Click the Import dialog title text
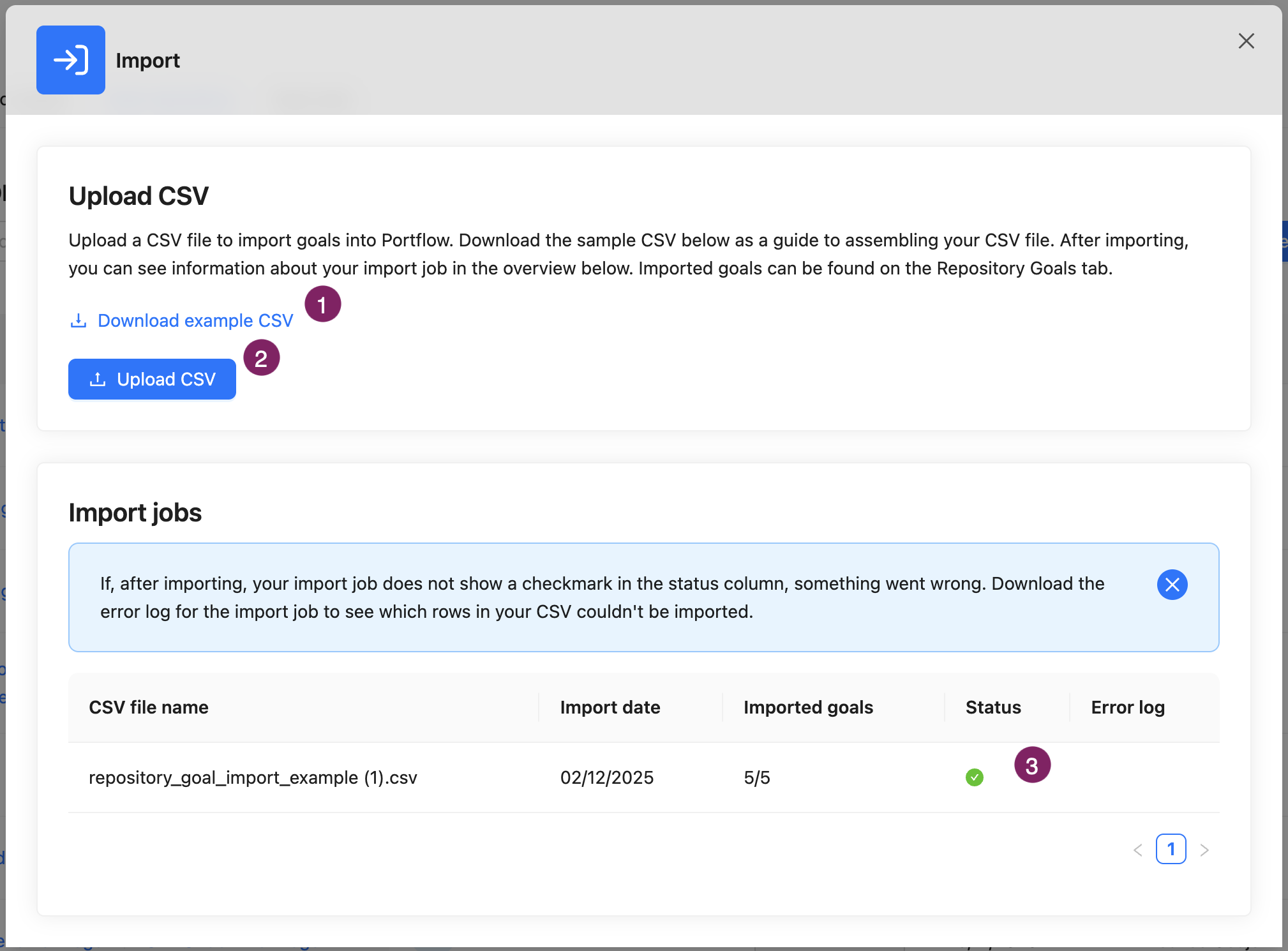The height and width of the screenshot is (951, 1288). tap(148, 61)
